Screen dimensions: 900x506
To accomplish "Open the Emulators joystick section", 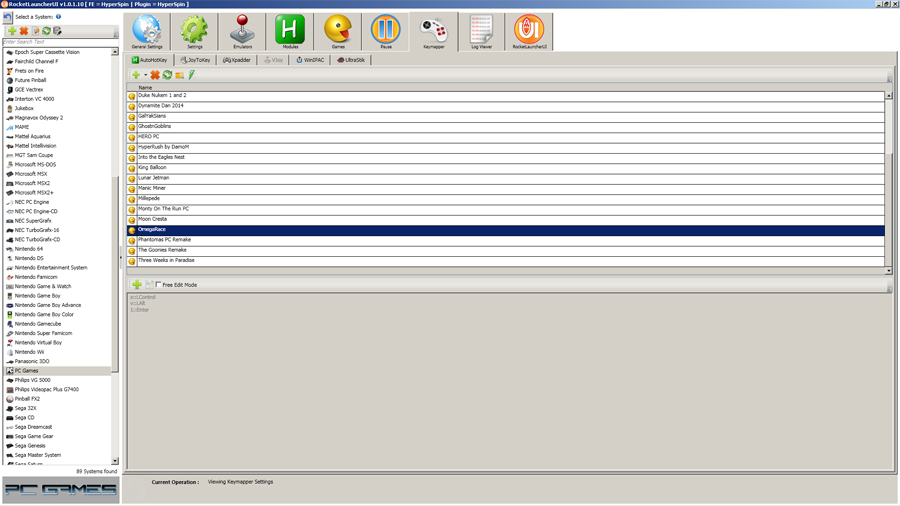I will point(242,32).
